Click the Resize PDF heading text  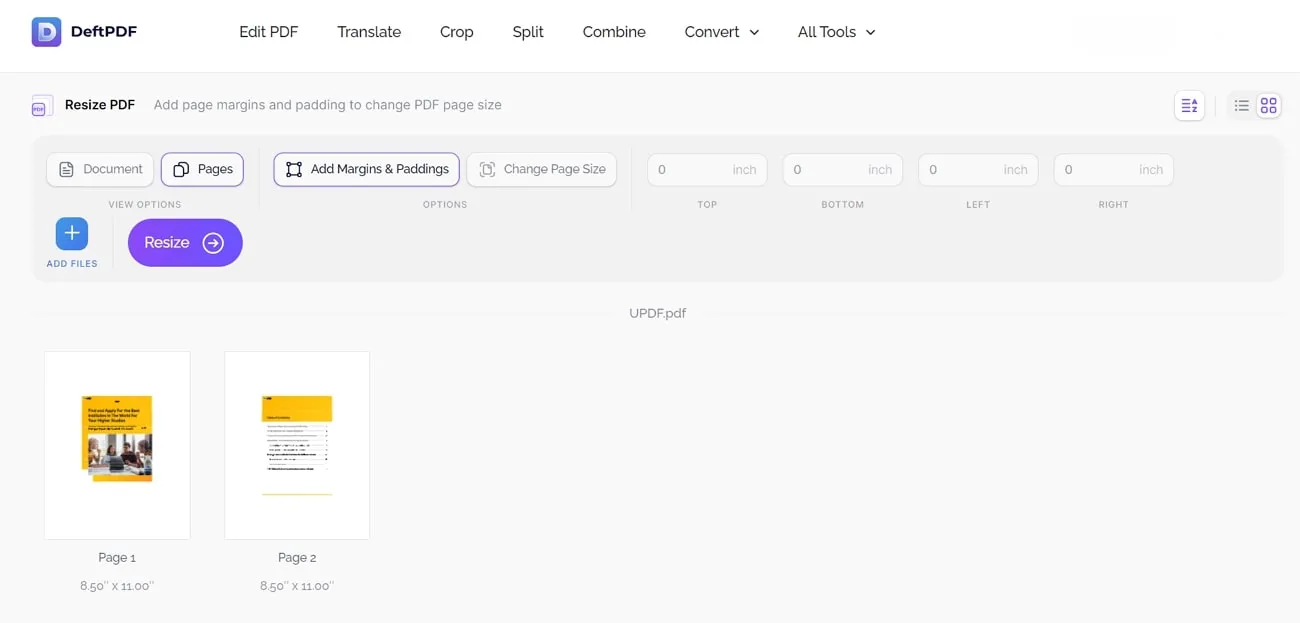click(x=100, y=105)
